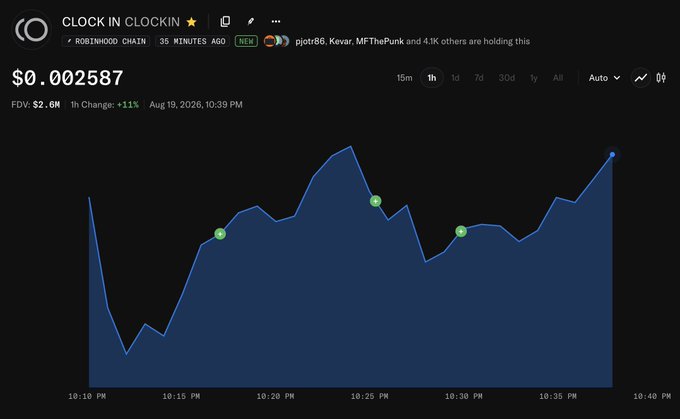The height and width of the screenshot is (419, 680).
Task: Select the 15m time range
Action: tap(404, 78)
